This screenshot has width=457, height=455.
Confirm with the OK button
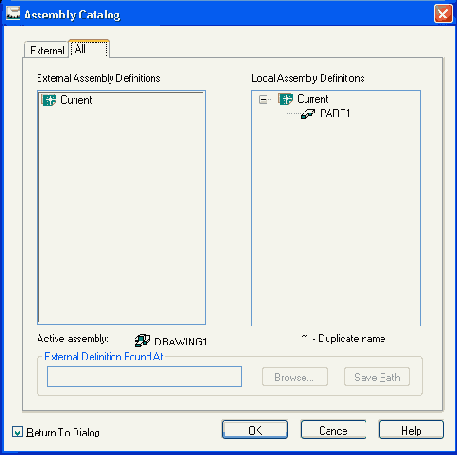point(255,430)
